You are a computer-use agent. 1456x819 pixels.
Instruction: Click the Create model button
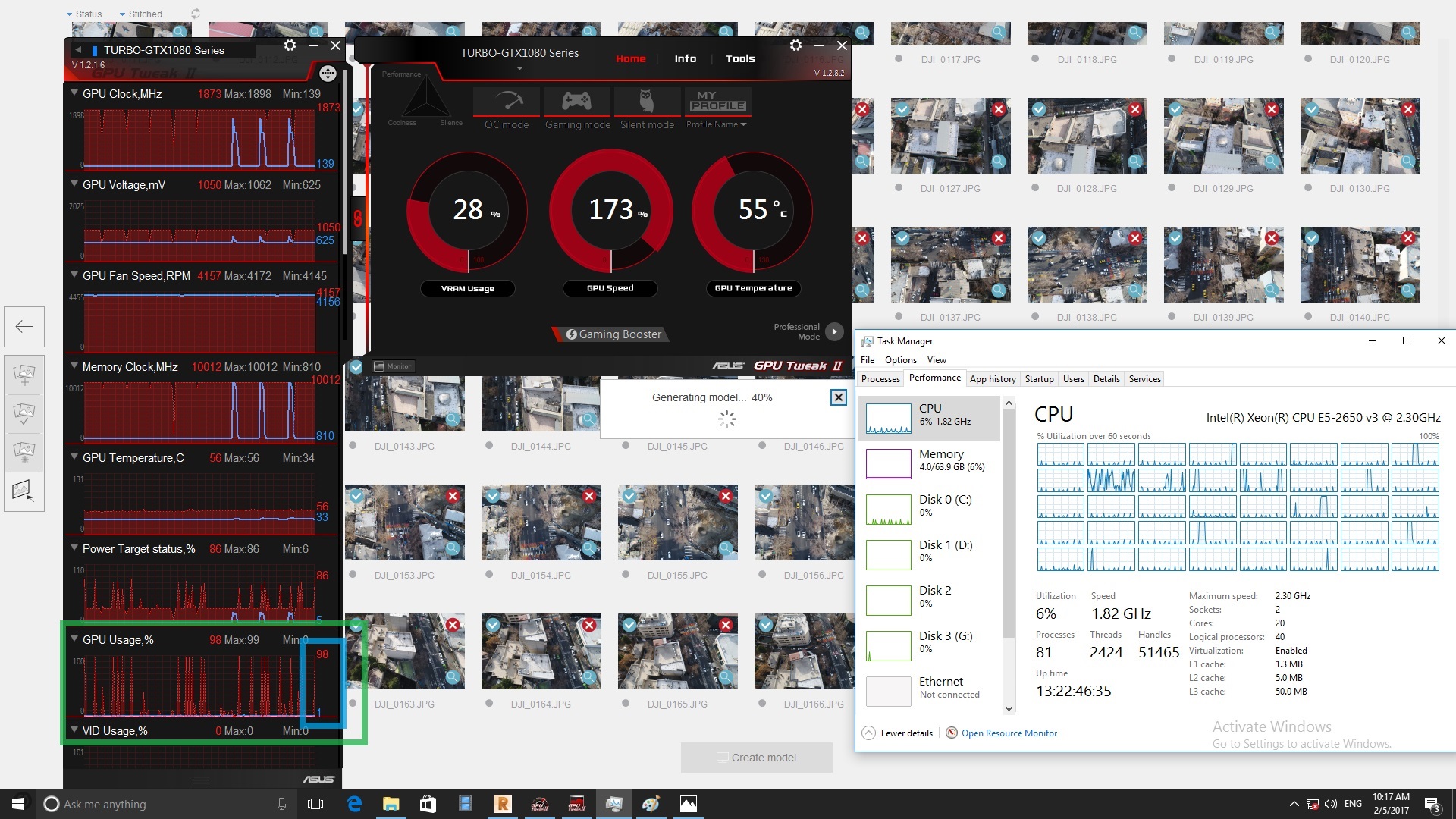tap(756, 757)
